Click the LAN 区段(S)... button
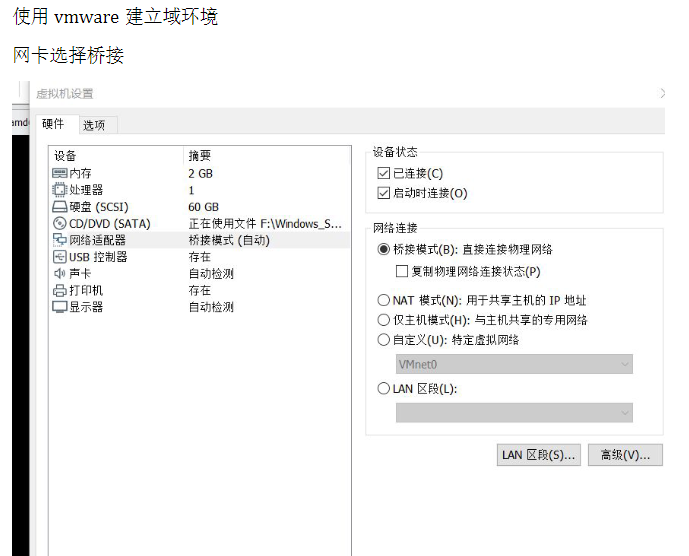The image size is (689, 556). [538, 455]
